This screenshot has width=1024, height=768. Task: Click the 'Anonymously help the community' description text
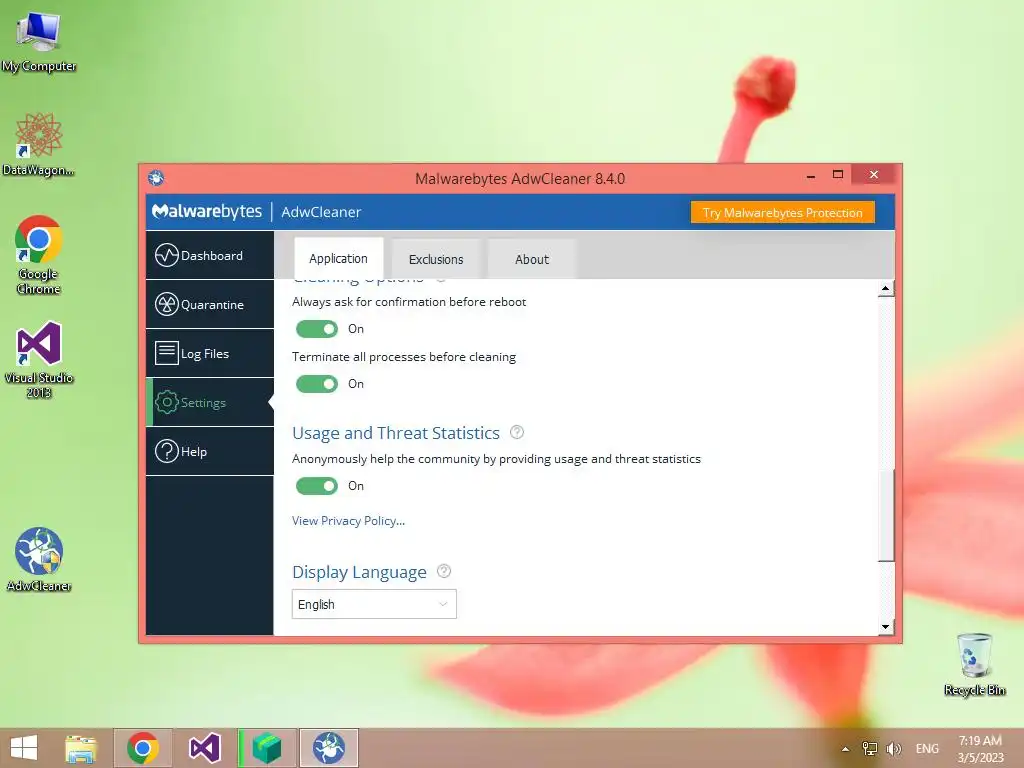click(x=496, y=458)
